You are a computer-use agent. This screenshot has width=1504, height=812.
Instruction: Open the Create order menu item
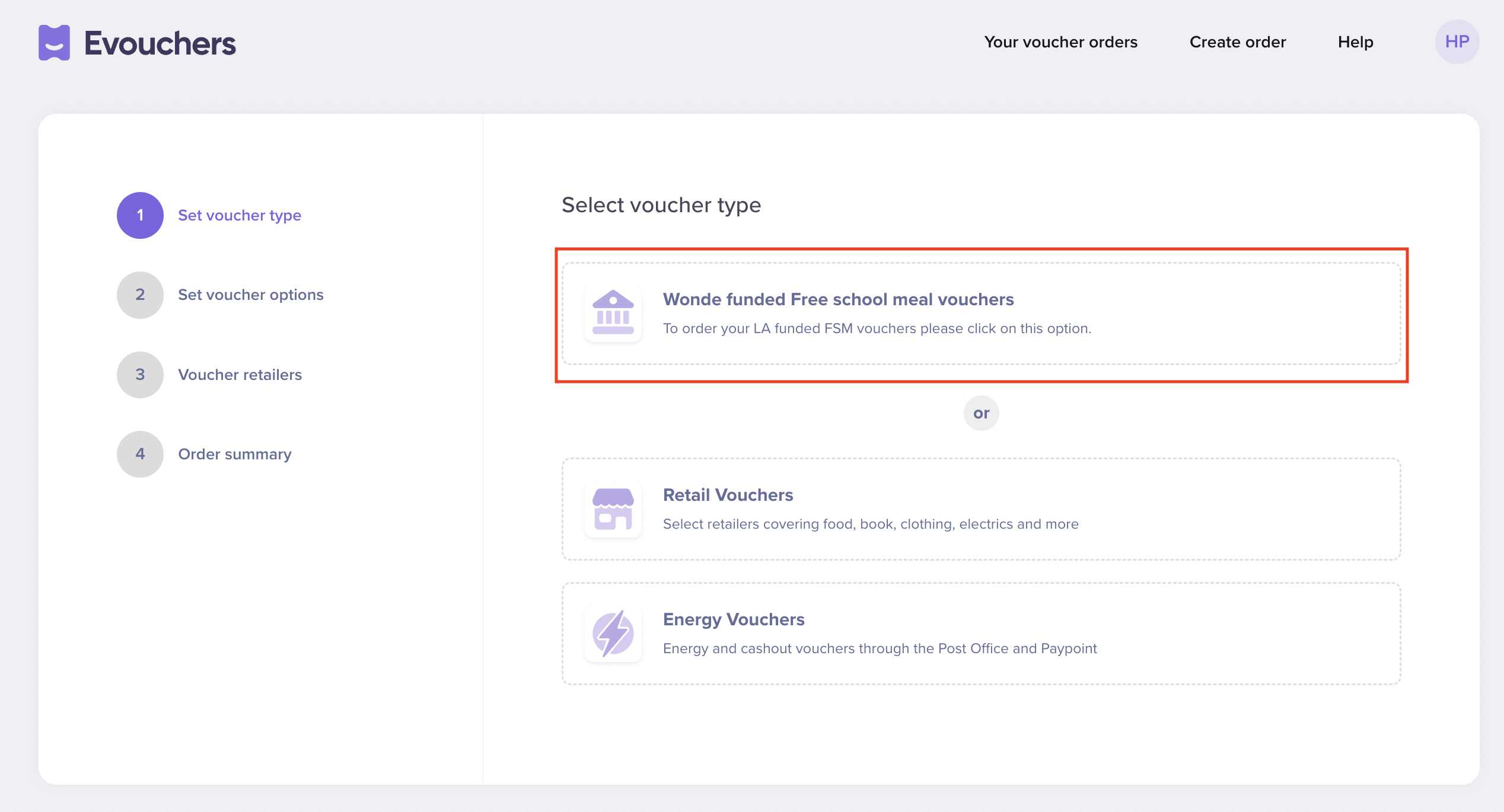point(1237,42)
